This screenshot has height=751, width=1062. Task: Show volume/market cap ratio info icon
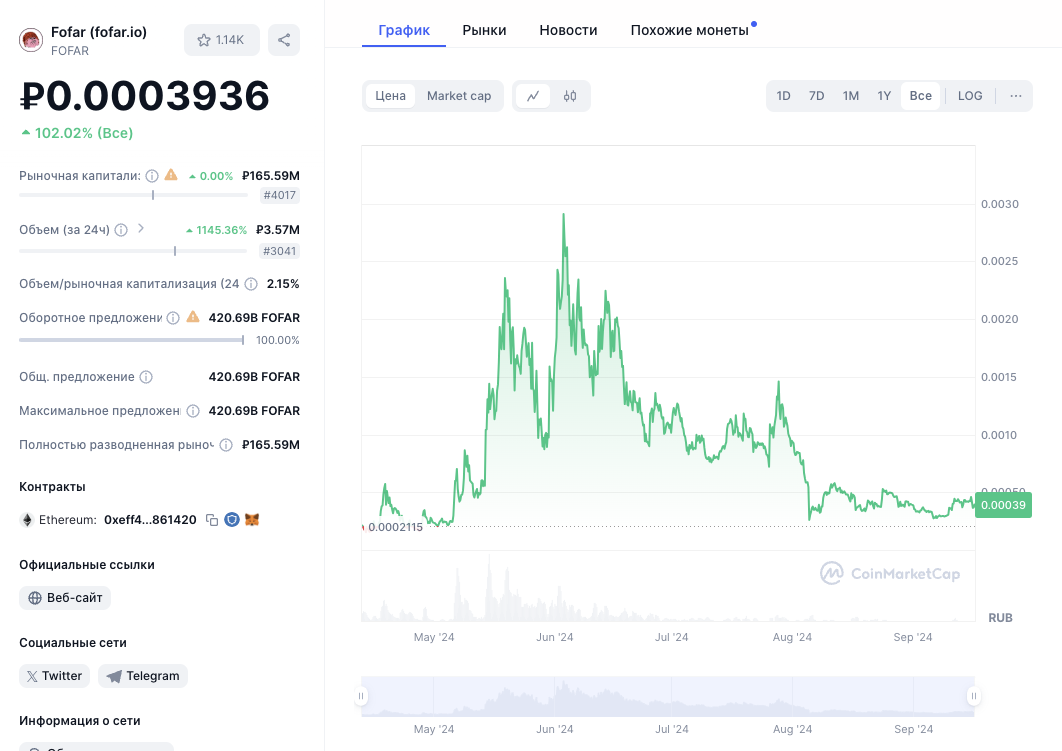[x=251, y=284]
